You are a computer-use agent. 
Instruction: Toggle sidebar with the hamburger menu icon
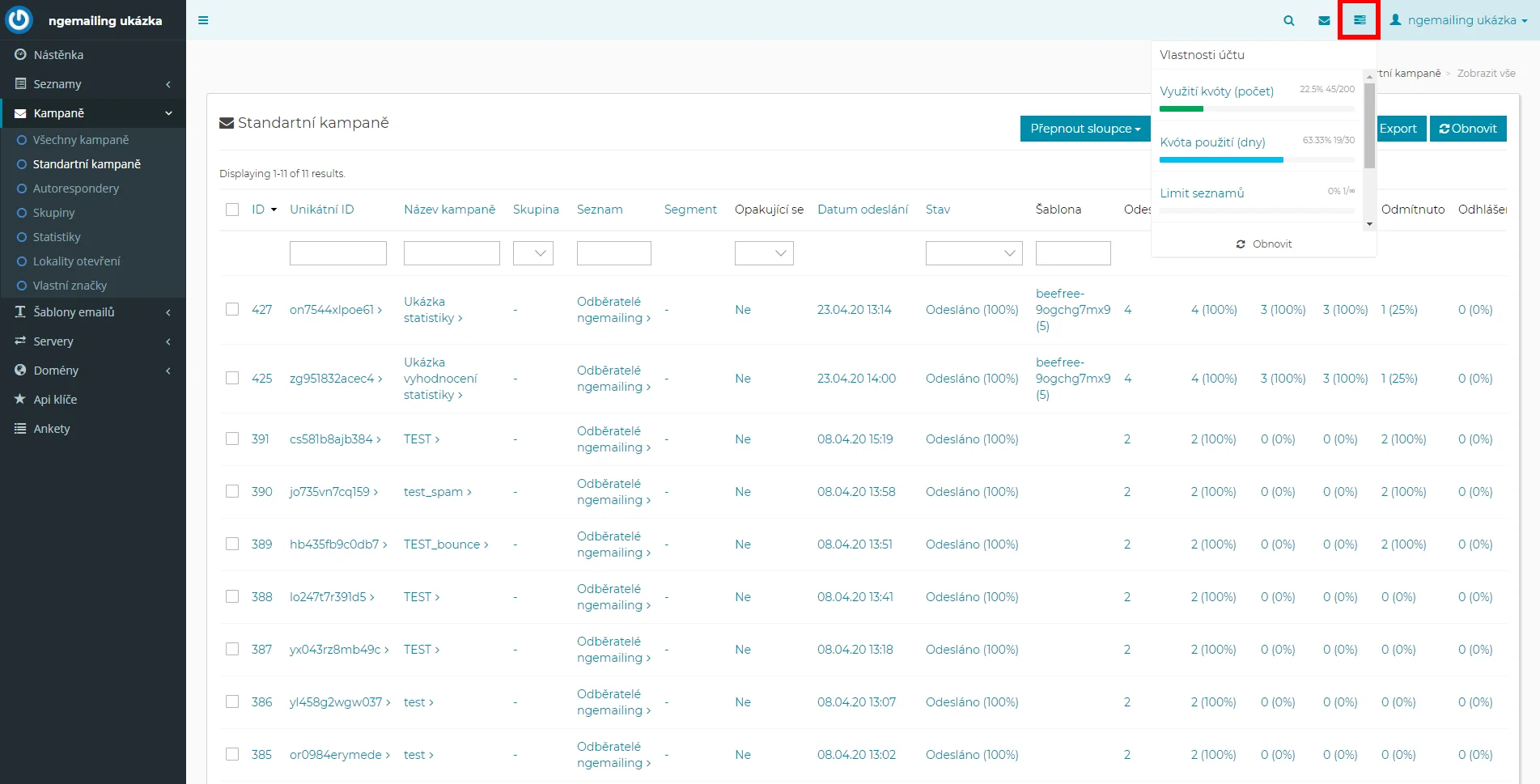pyautogui.click(x=203, y=20)
